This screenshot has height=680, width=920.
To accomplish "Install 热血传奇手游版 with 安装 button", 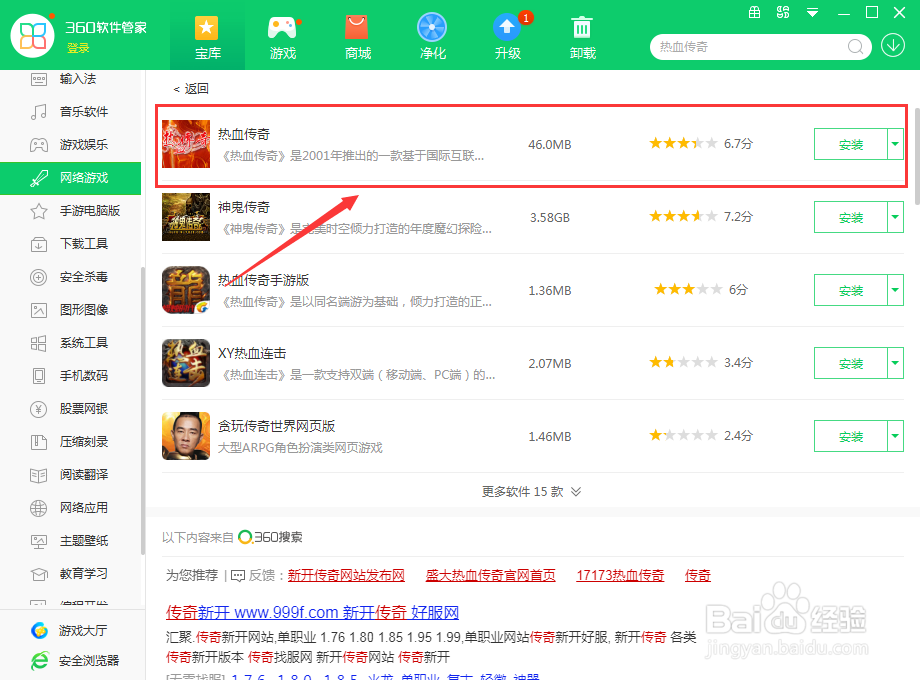I will [x=850, y=290].
